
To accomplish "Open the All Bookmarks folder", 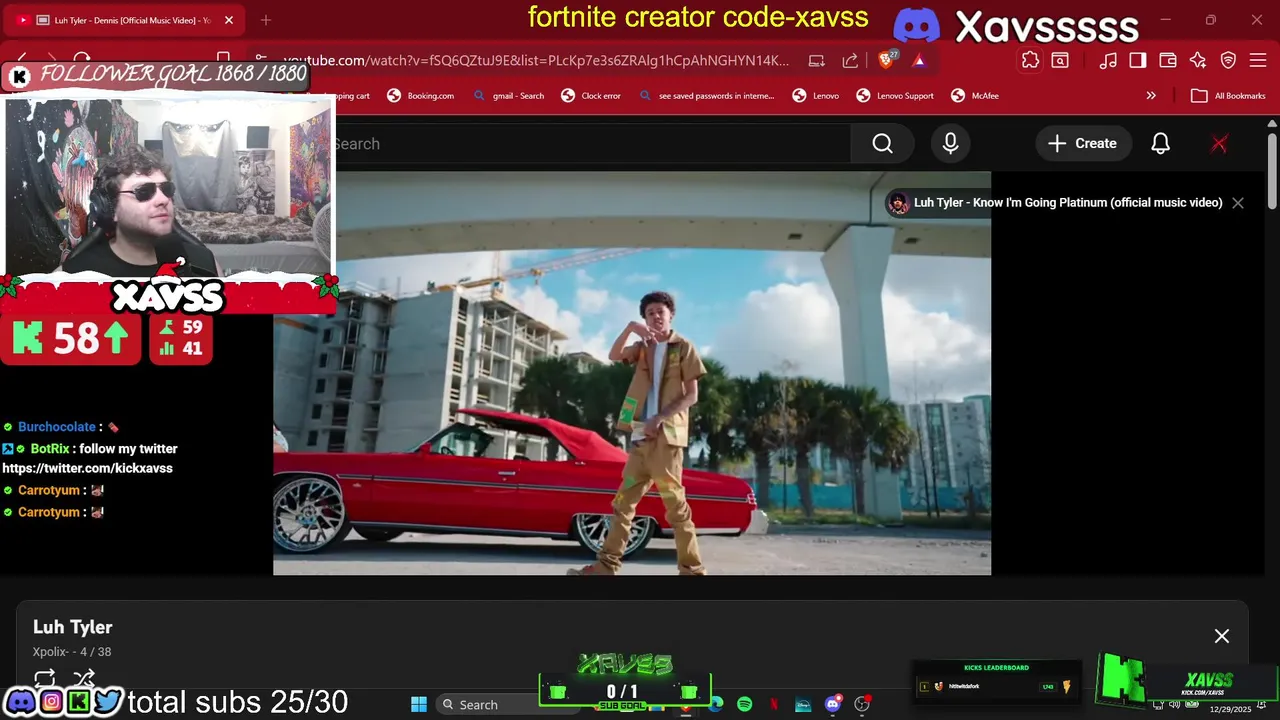I will tap(1229, 96).
